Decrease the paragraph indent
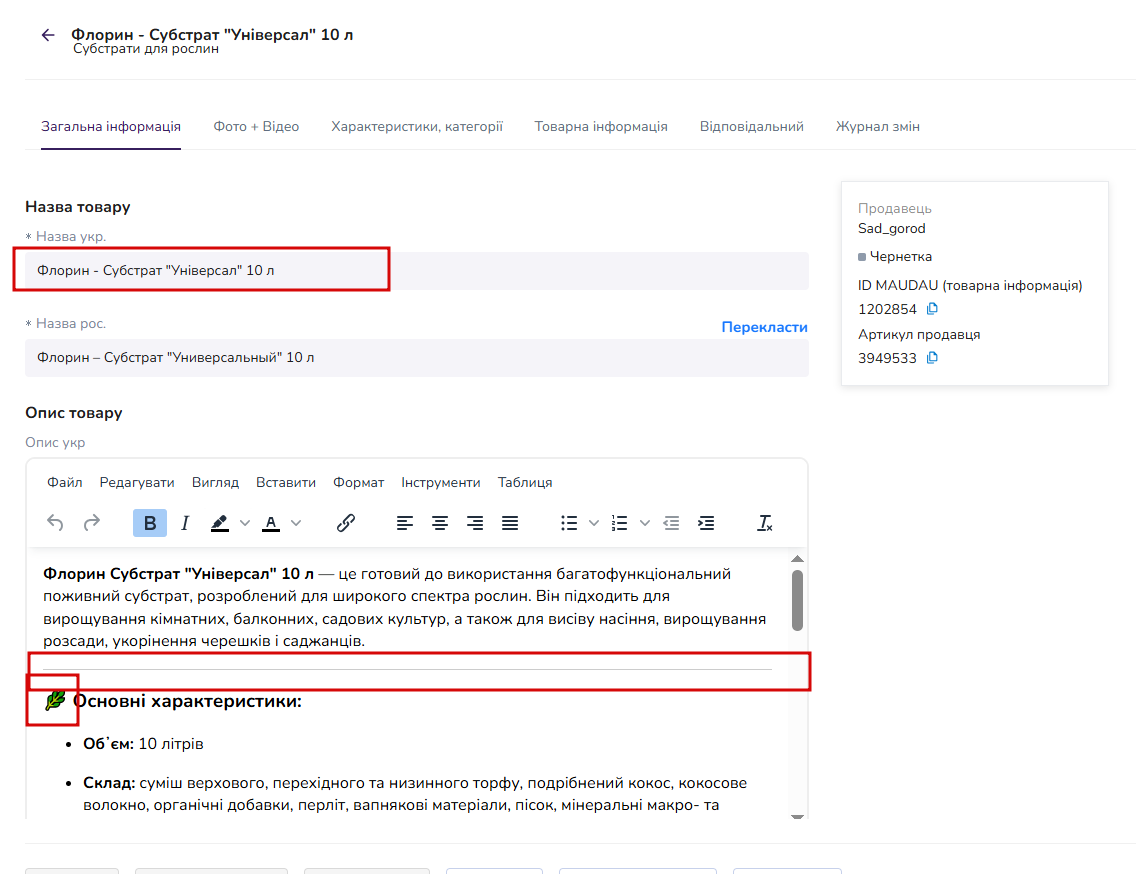1136x874 pixels. click(671, 523)
